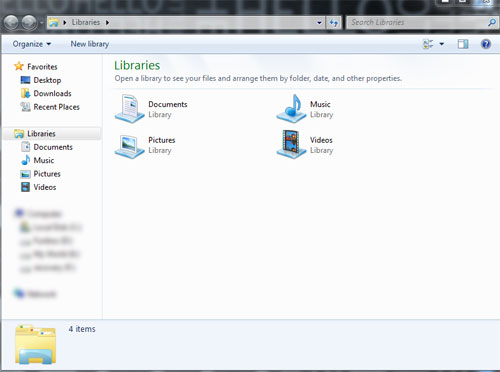Select Libraries segment in address bar
500x372 pixels.
pos(86,22)
